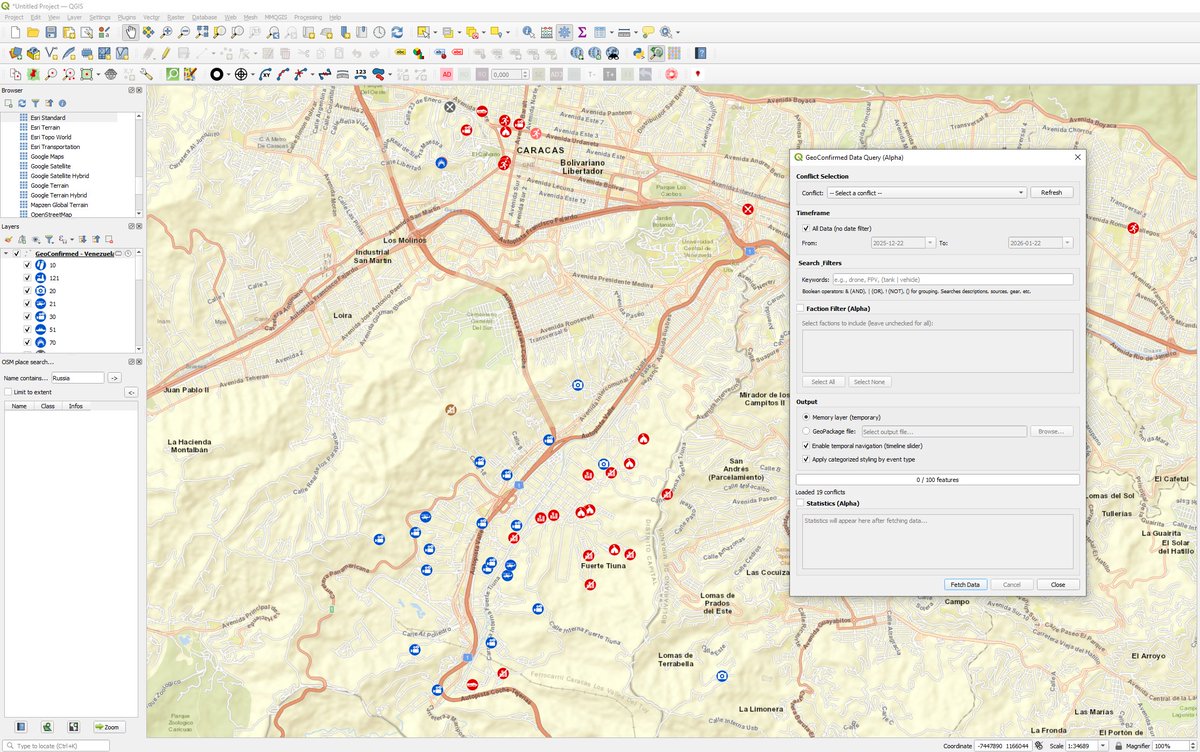This screenshot has width=1200, height=752.
Task: Click Expand All in Layers panel
Action: click(83, 239)
